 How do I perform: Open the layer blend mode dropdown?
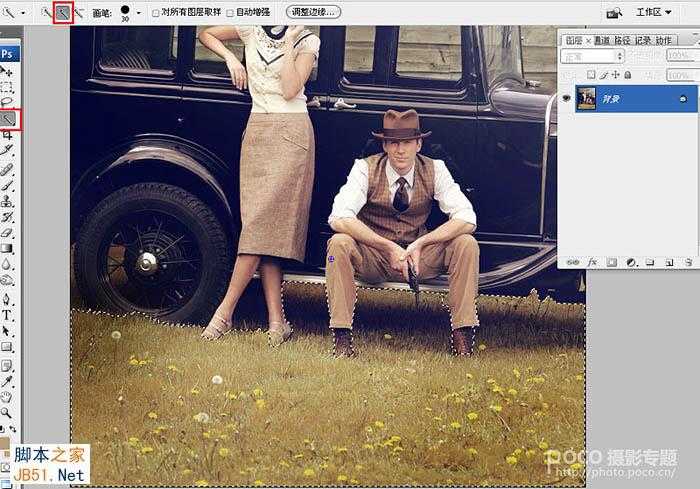click(592, 56)
